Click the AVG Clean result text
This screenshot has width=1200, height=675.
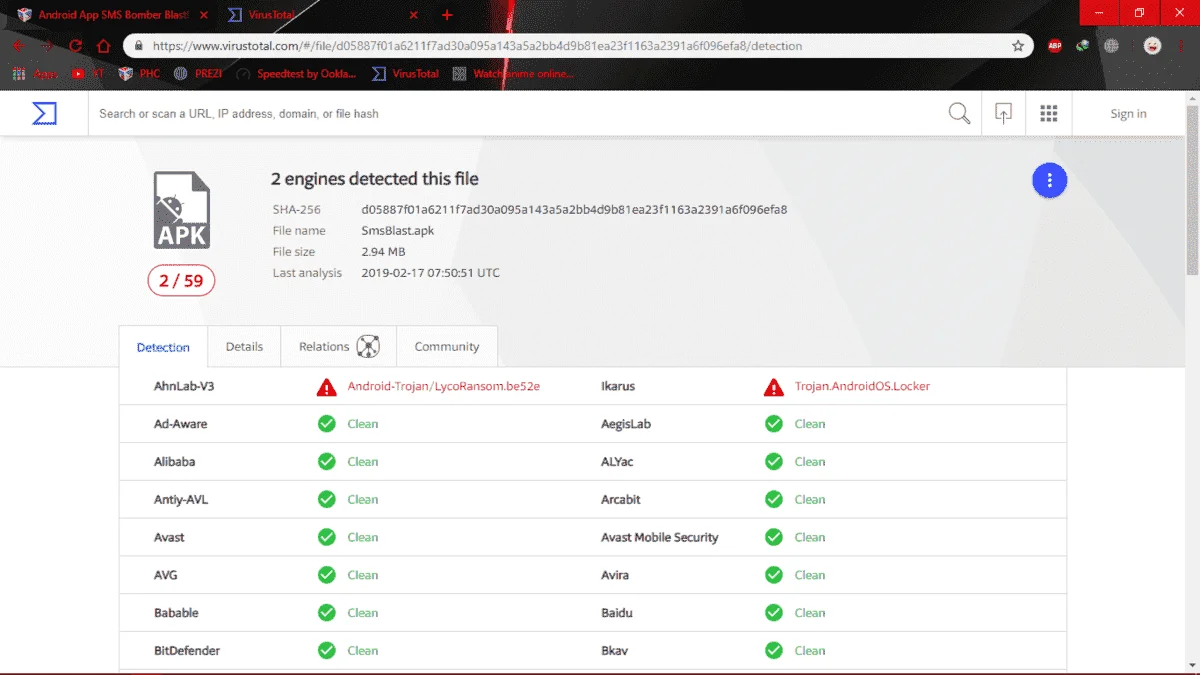pyautogui.click(x=363, y=575)
